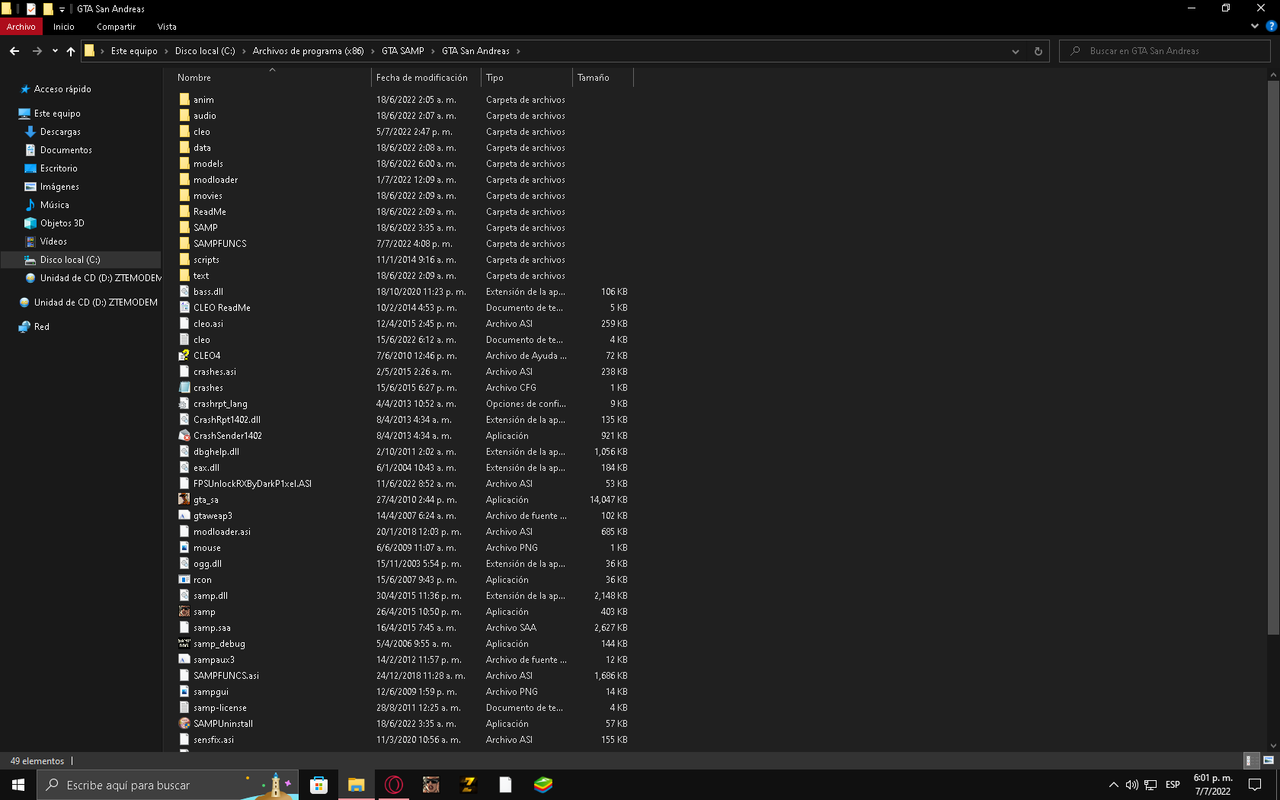This screenshot has height=800, width=1280.
Task: Click the gta_sa application icon
Action: coord(184,499)
